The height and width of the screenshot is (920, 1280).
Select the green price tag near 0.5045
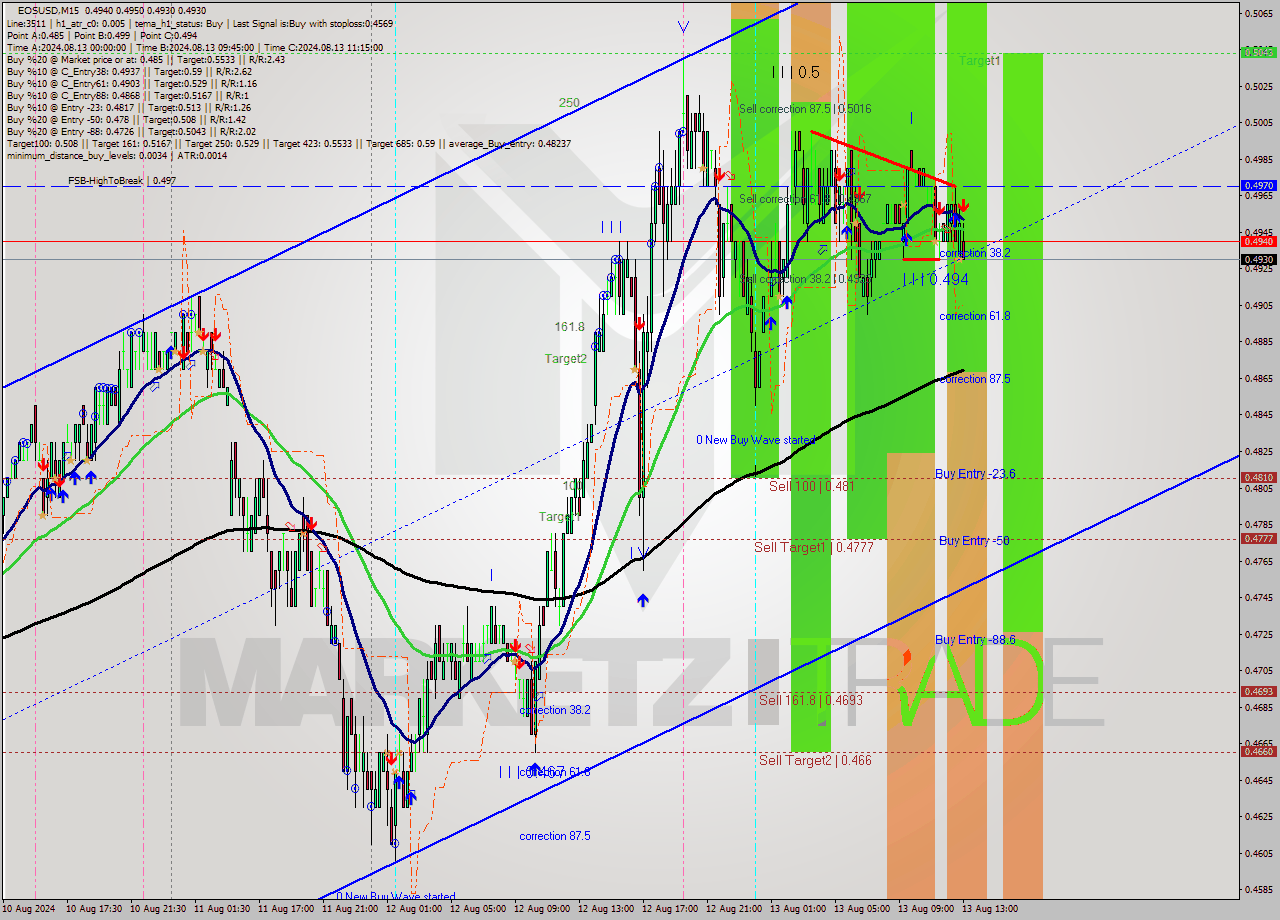(x=1258, y=52)
